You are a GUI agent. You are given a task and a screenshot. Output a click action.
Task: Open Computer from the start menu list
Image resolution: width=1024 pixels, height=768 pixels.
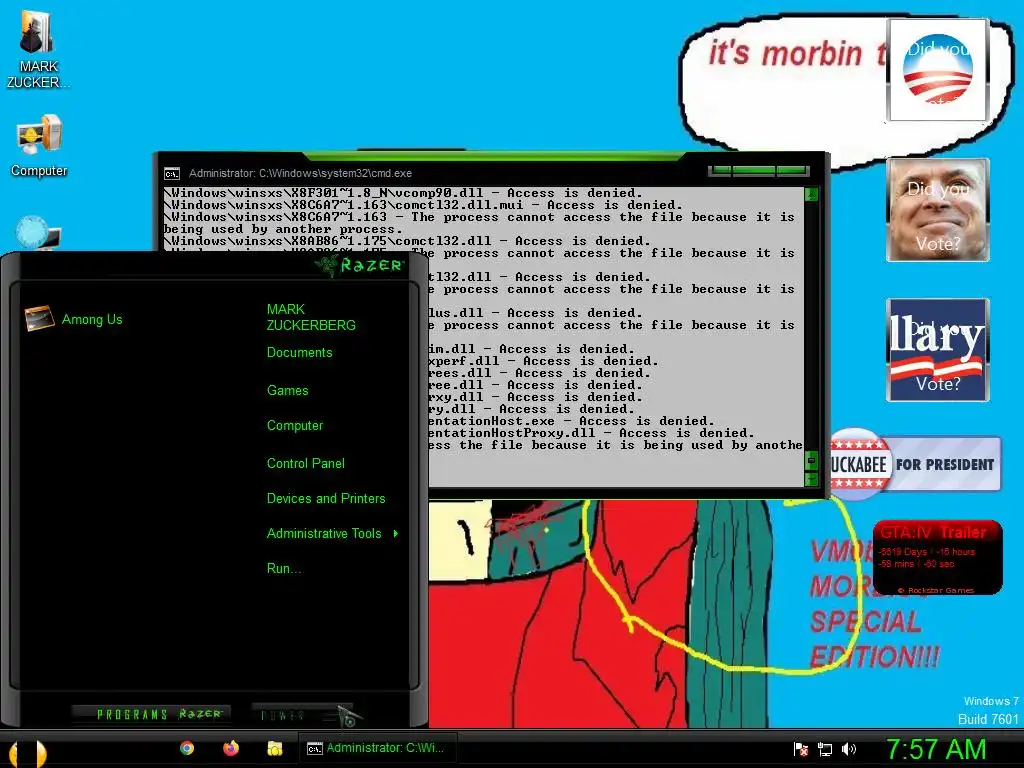[295, 426]
